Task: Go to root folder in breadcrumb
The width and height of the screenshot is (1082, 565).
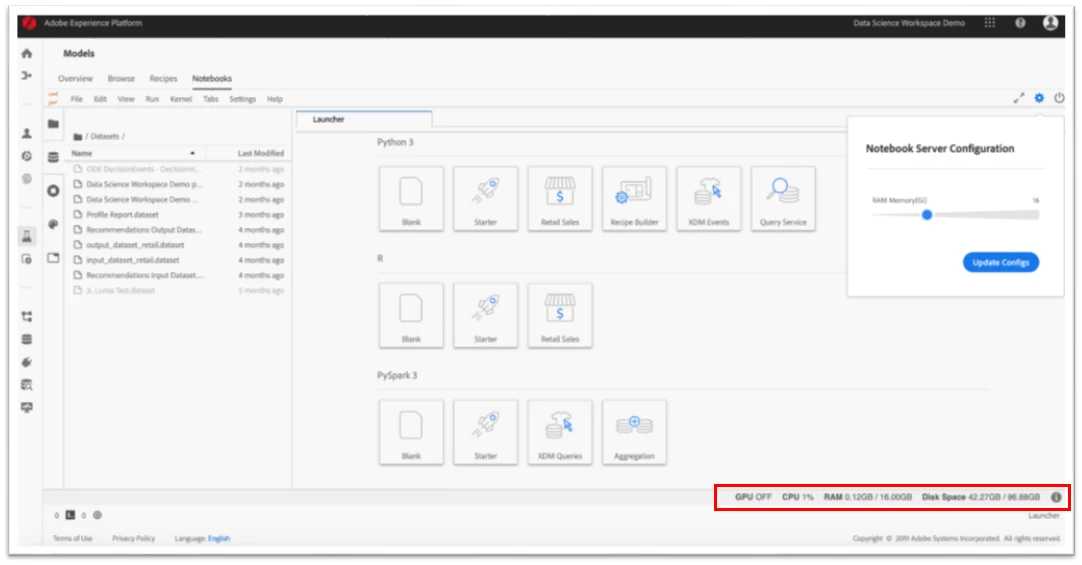Action: 77,137
